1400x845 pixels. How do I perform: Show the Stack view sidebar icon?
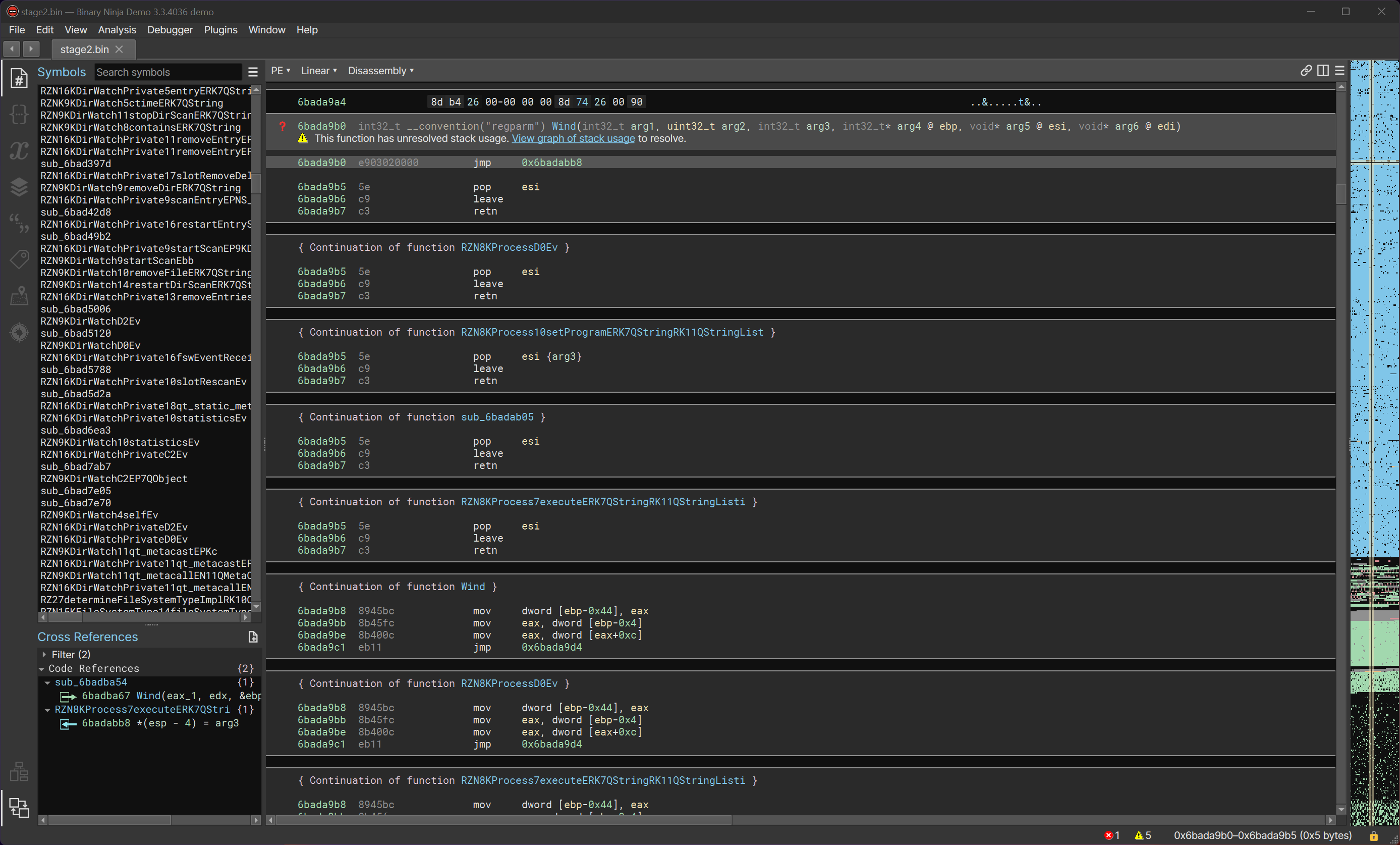(19, 186)
